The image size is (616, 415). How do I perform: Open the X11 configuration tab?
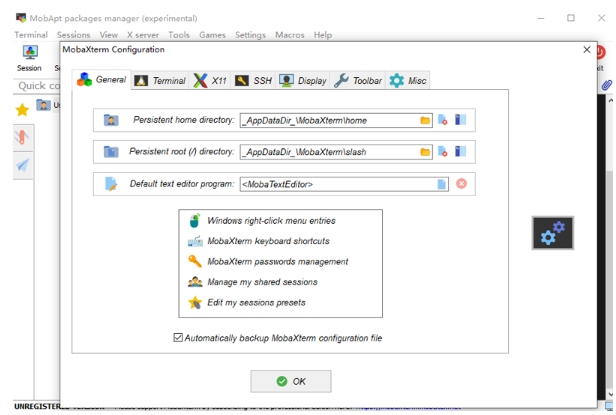coord(210,81)
